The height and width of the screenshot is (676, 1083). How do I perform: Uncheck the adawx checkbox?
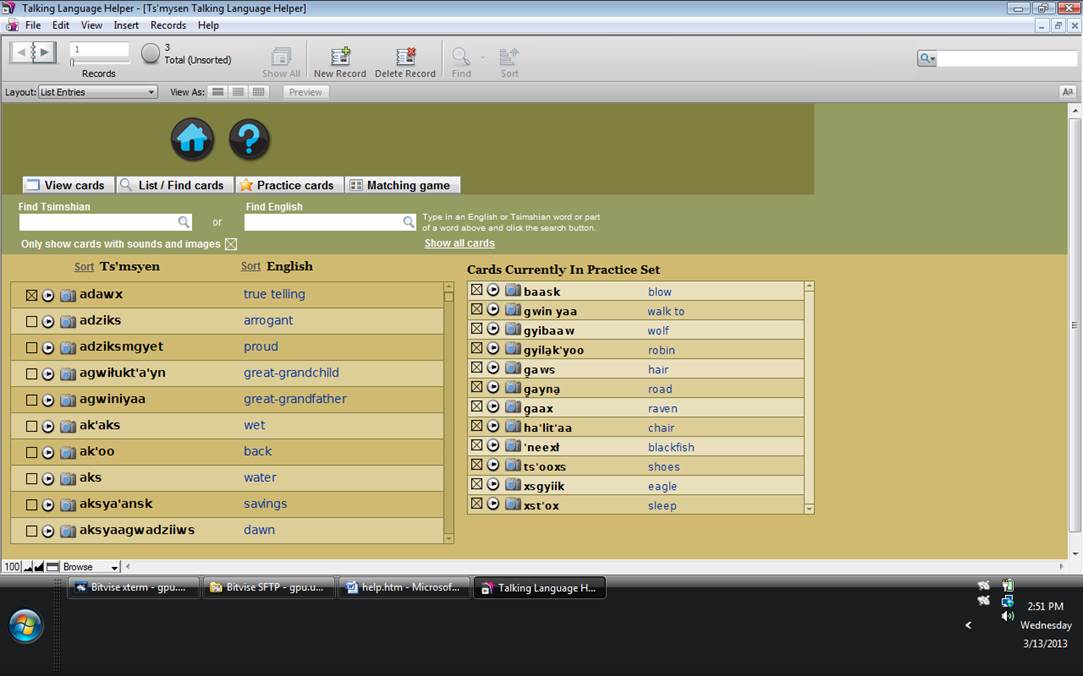(31, 296)
